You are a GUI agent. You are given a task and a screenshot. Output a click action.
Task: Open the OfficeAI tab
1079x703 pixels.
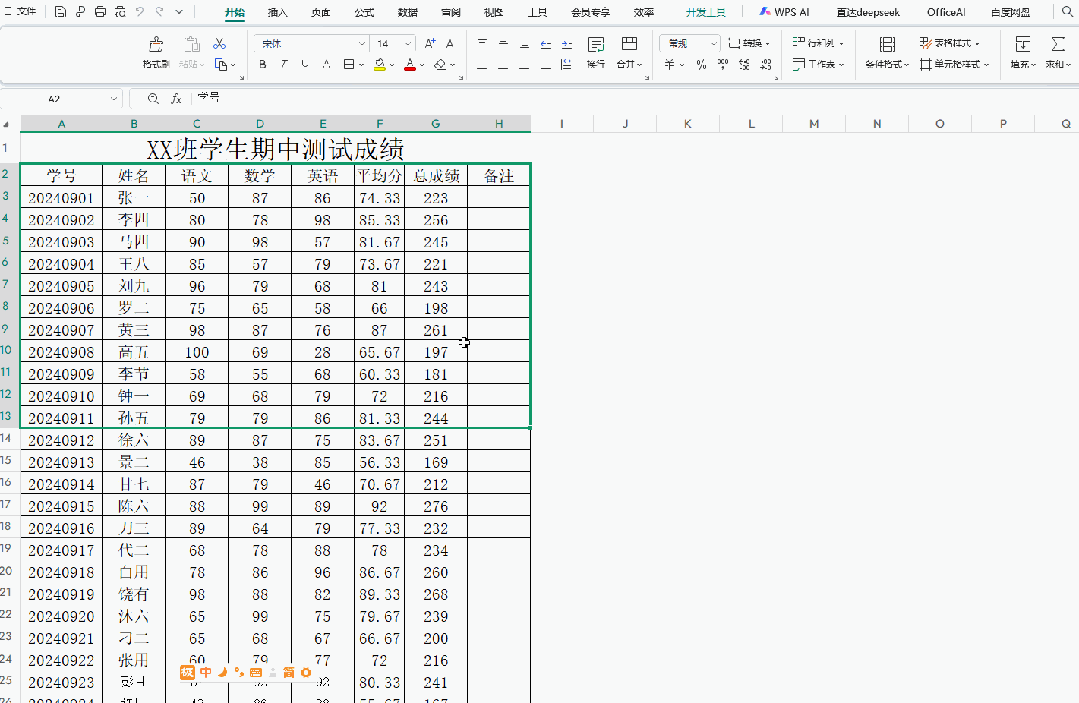[946, 12]
